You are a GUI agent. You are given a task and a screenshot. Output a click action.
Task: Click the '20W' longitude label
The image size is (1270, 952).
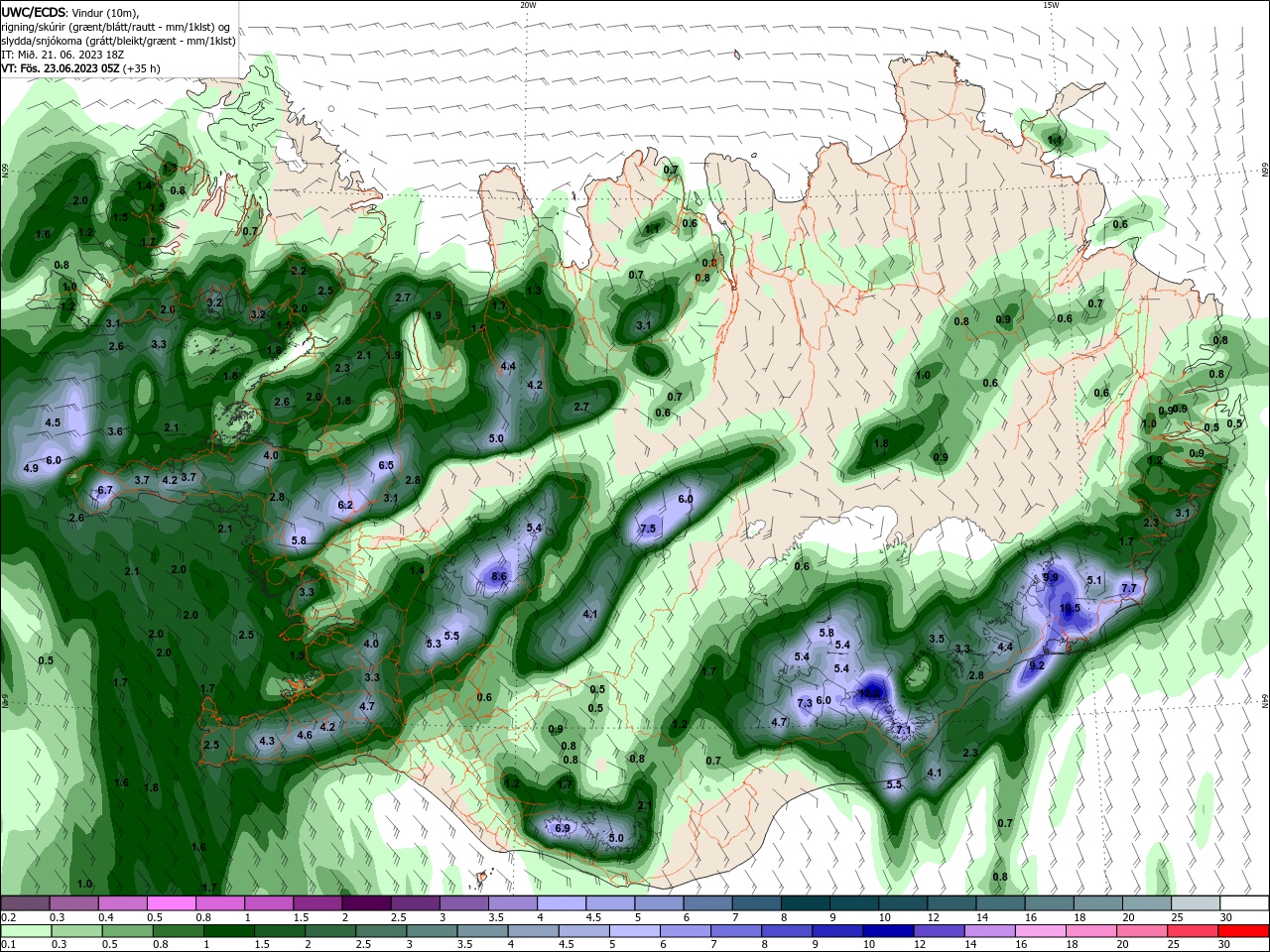[x=528, y=5]
